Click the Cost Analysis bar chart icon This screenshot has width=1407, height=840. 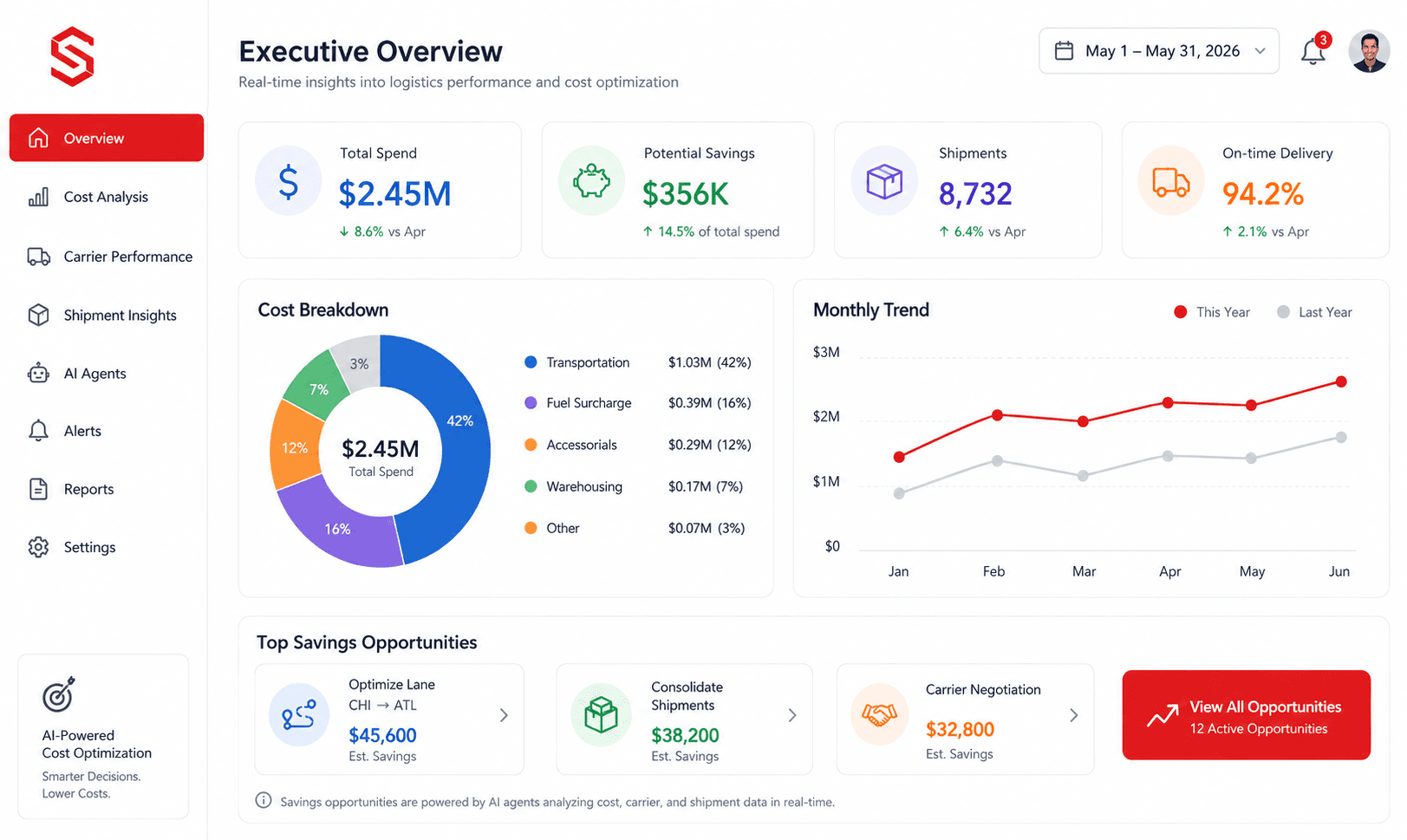click(x=38, y=197)
